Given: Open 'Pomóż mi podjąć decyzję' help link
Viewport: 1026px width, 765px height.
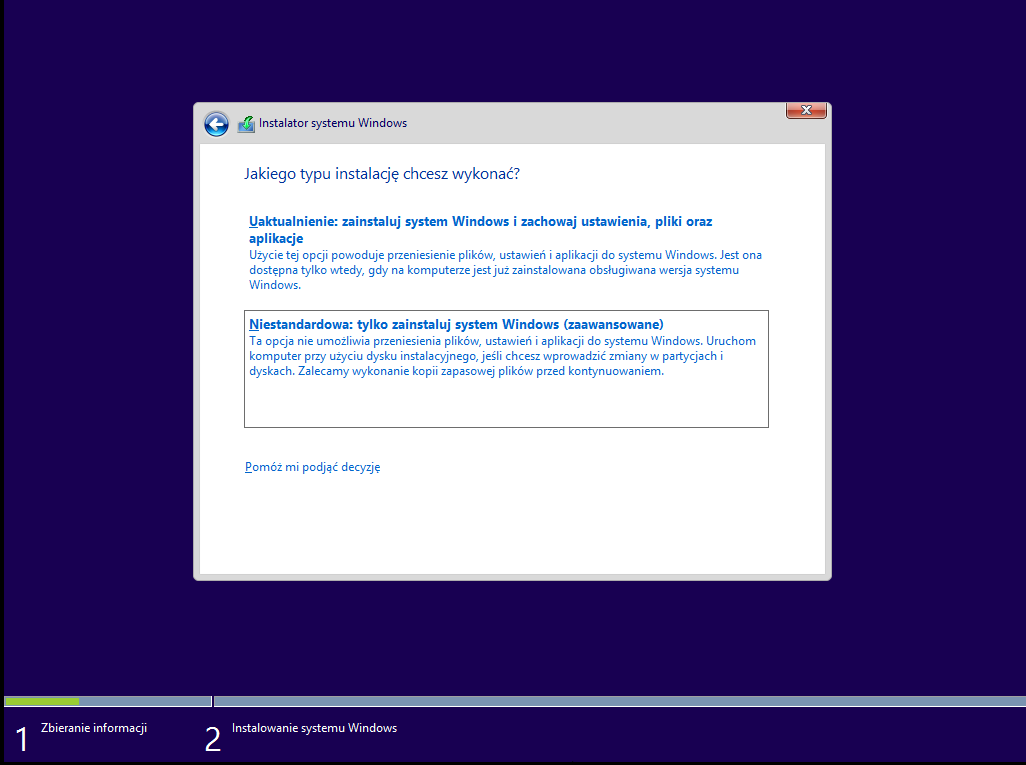Looking at the screenshot, I should [313, 467].
